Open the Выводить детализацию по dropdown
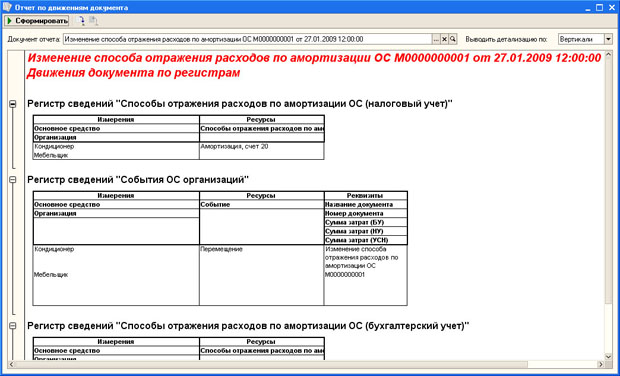This screenshot has height=376, width=620. [608, 39]
